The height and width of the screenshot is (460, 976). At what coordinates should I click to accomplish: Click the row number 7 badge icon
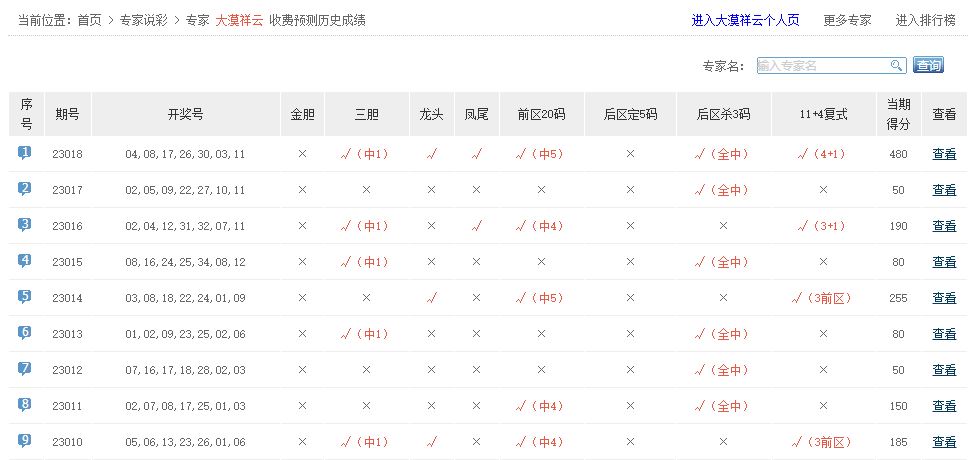pos(25,369)
